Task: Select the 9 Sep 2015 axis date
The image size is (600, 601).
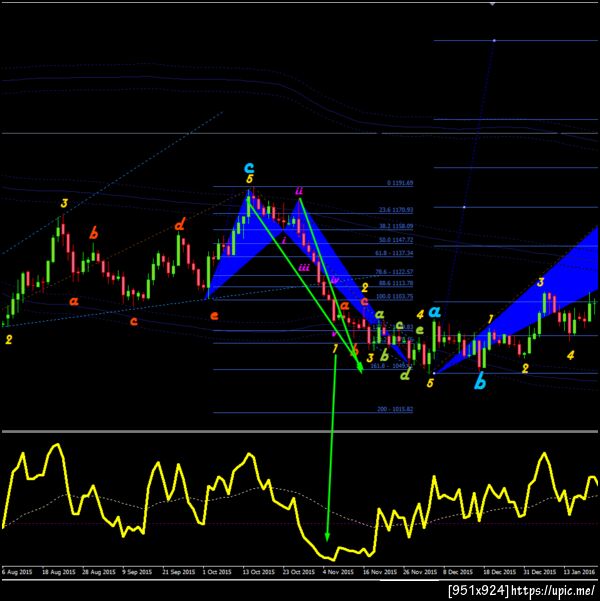Action: point(137,572)
